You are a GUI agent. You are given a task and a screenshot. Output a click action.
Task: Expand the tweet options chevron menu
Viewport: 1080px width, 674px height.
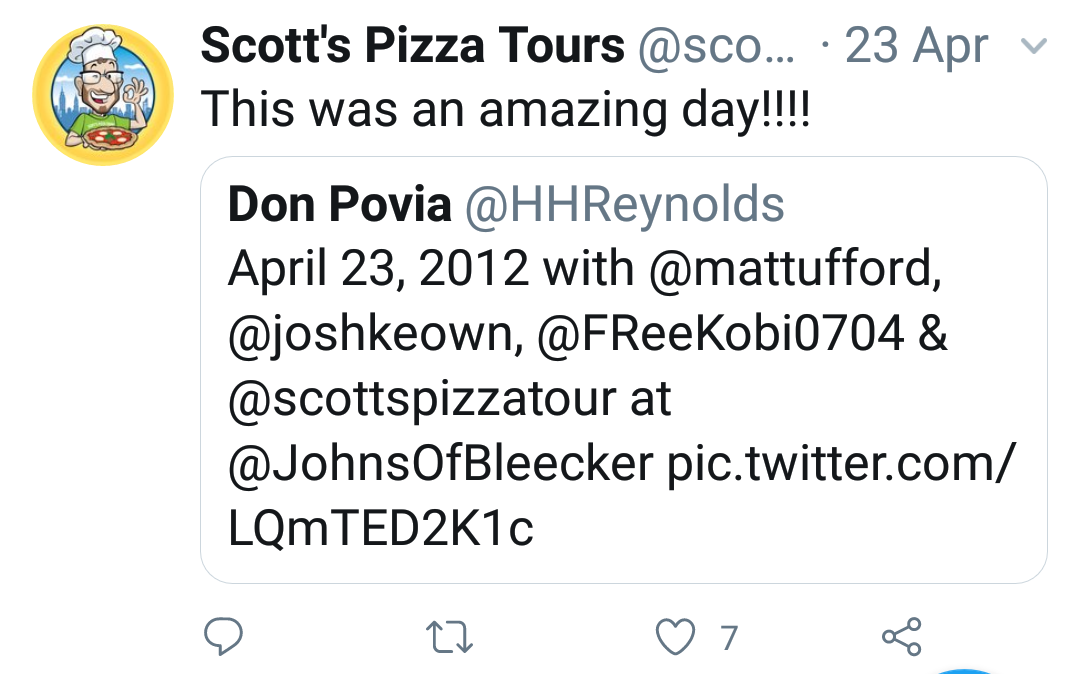click(x=1035, y=46)
